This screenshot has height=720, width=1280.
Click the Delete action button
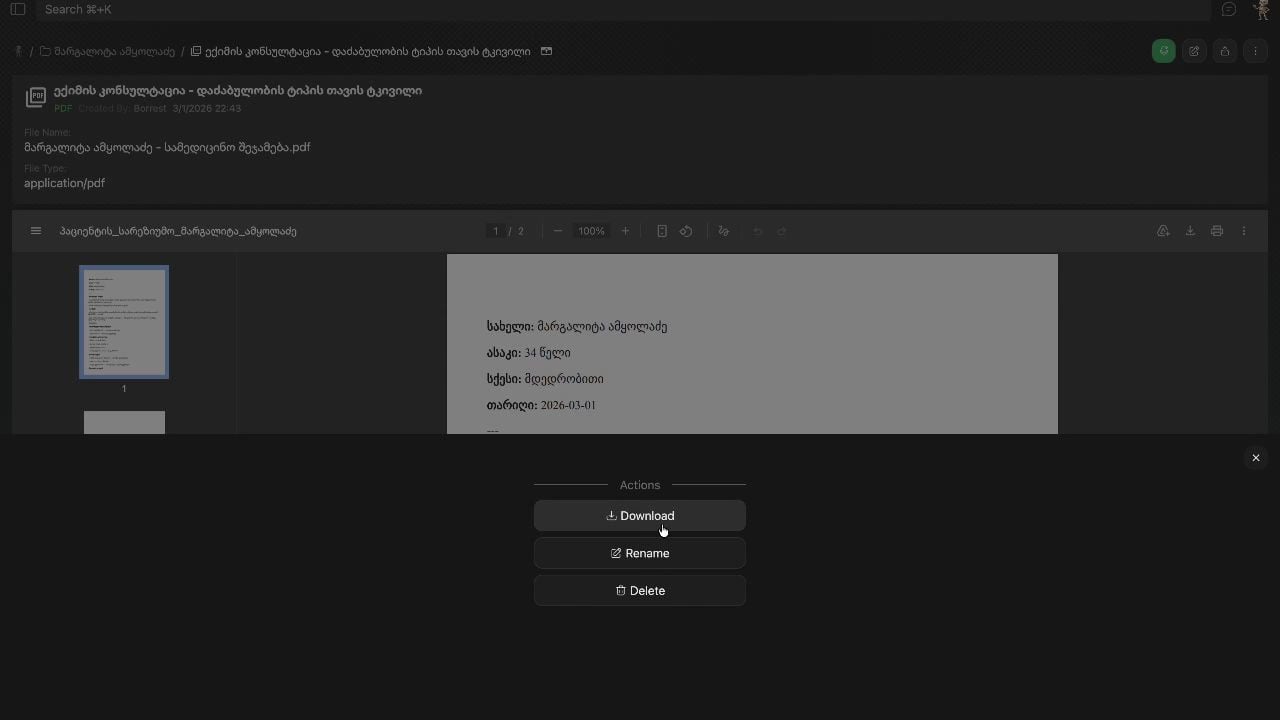[640, 590]
